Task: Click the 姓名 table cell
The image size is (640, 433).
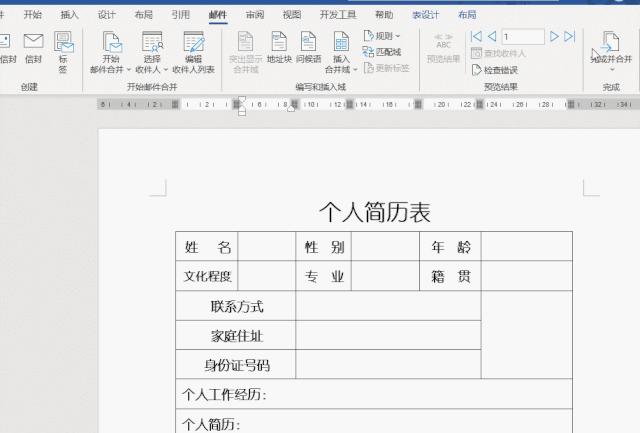Action: point(207,247)
